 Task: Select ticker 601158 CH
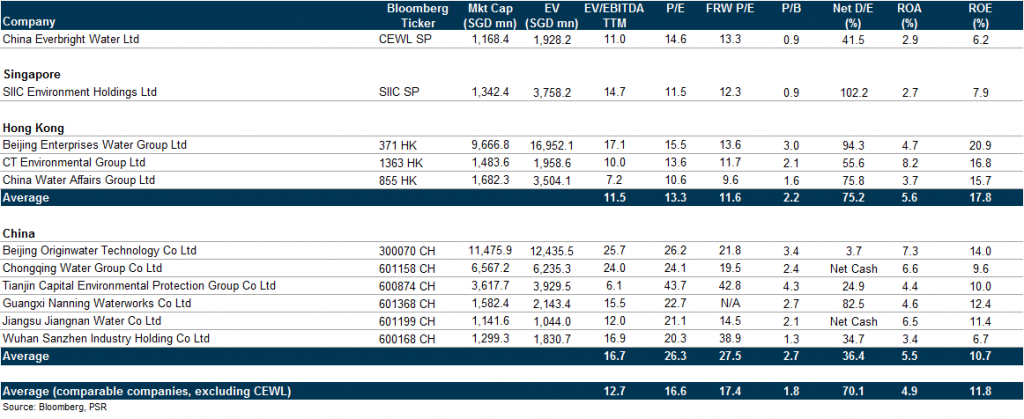point(408,268)
